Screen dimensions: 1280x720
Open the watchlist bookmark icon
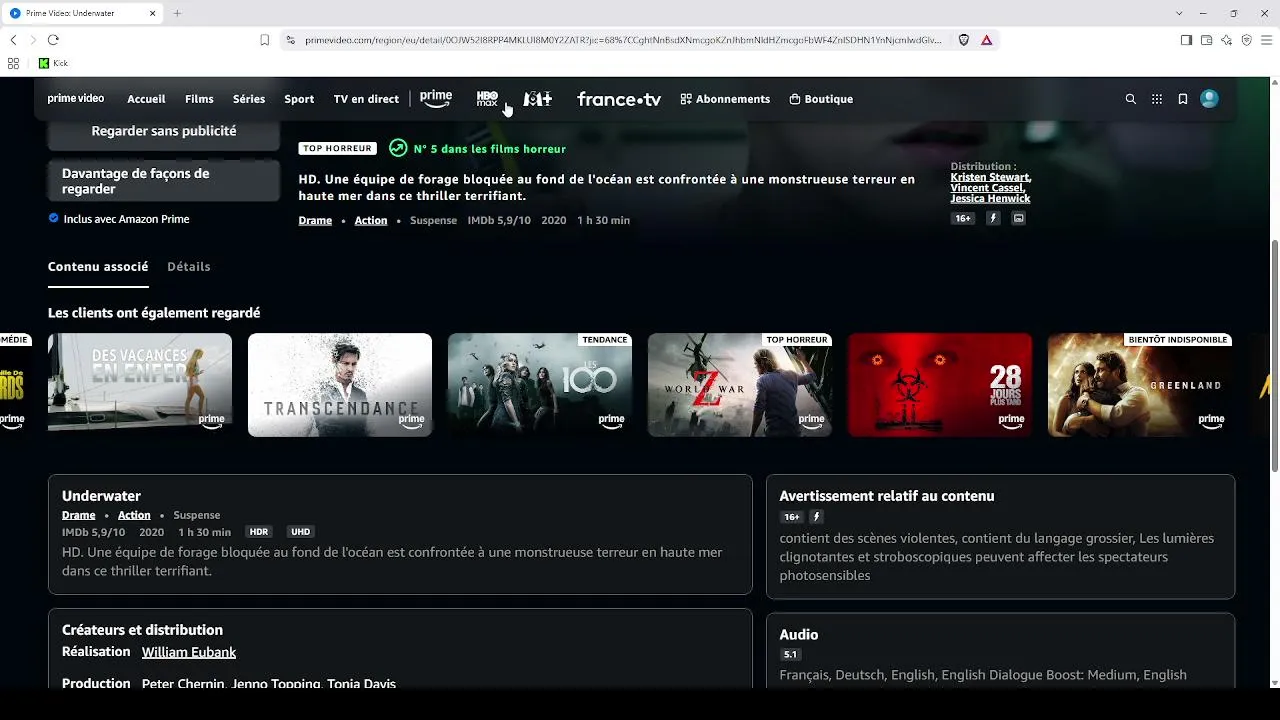1183,99
